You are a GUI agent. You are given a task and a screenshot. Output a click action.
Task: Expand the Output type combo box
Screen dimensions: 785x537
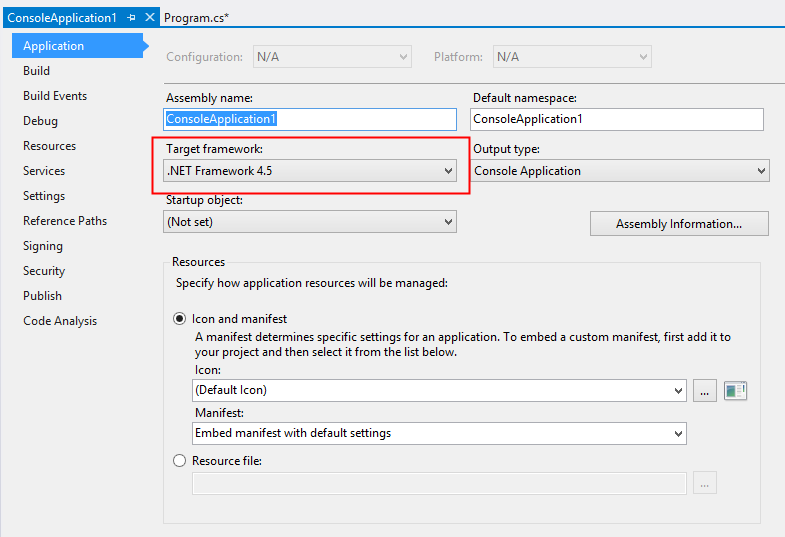coord(620,171)
